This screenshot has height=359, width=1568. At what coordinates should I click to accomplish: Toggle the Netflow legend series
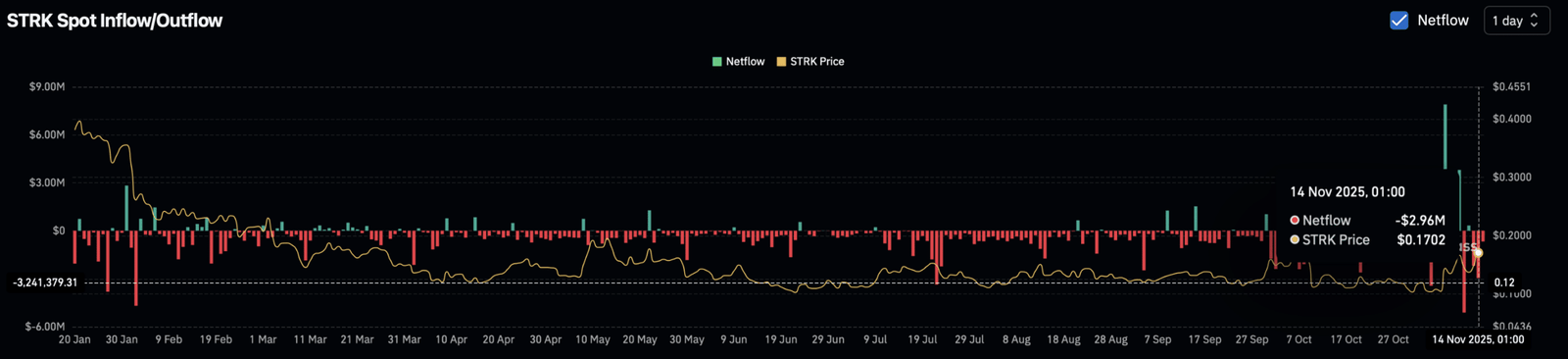(x=738, y=61)
